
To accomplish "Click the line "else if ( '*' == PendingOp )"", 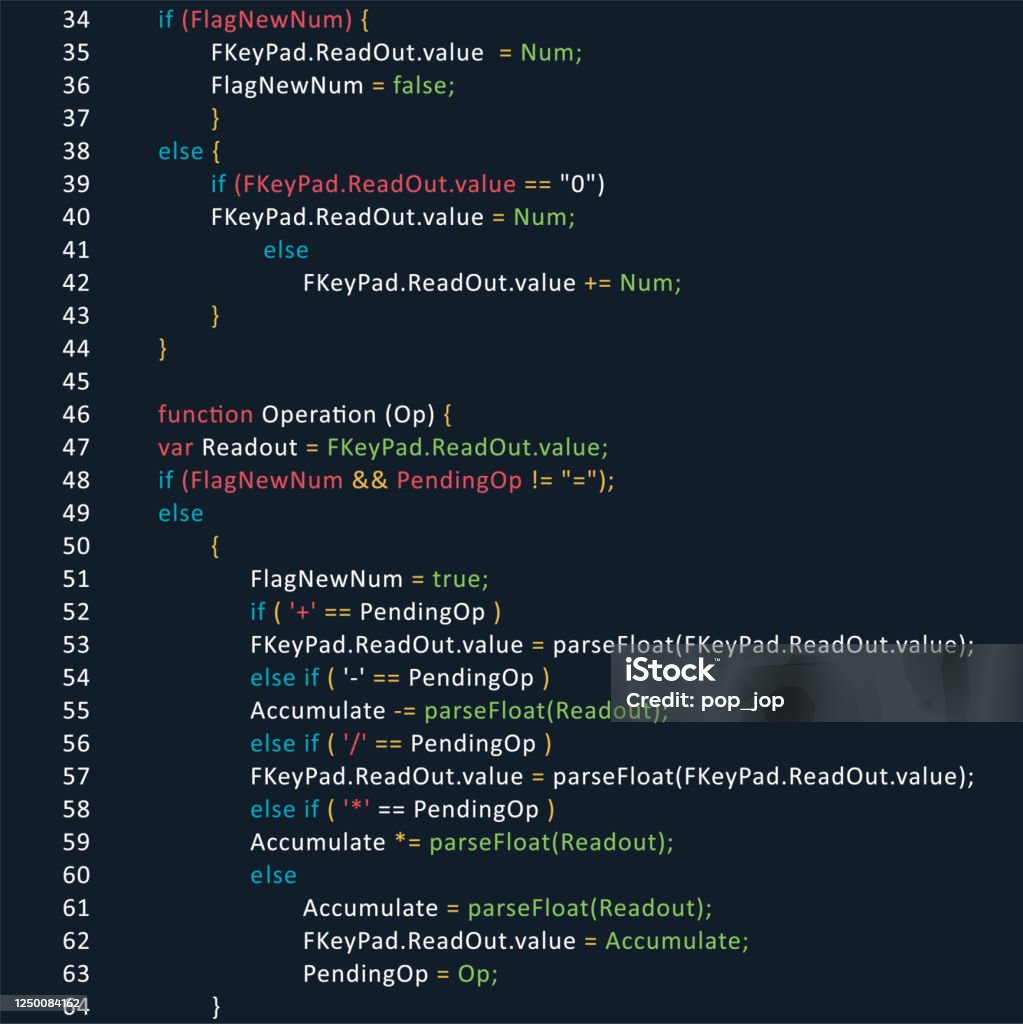I will [x=402, y=809].
